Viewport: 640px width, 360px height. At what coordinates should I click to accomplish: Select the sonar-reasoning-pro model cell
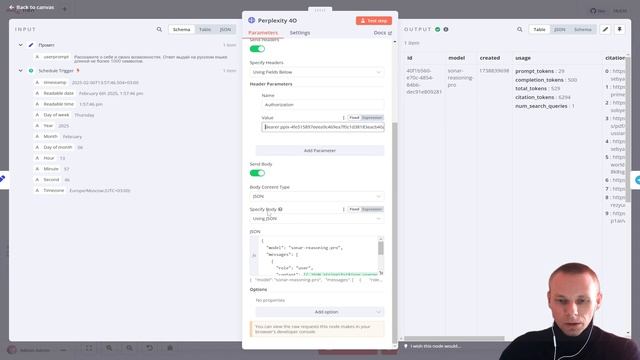coord(460,78)
